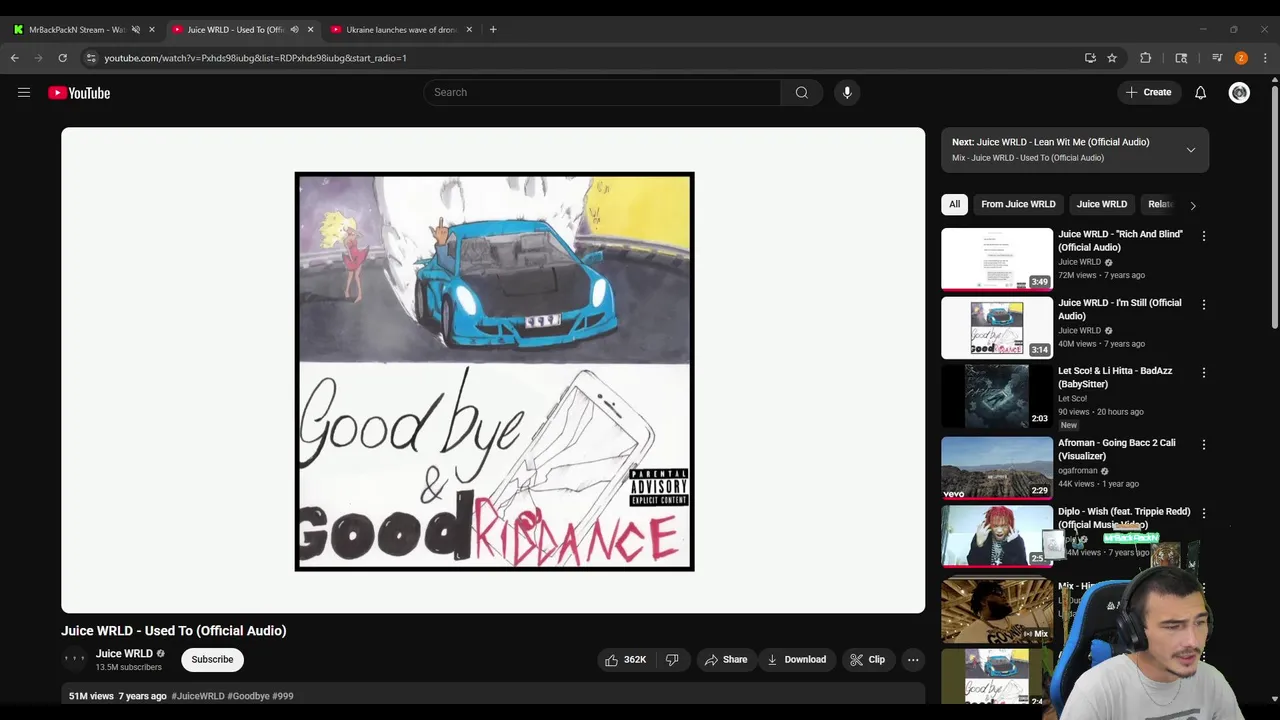The width and height of the screenshot is (1280, 720).
Task: Subscribe to the Juice WRLD channel
Action: (212, 660)
